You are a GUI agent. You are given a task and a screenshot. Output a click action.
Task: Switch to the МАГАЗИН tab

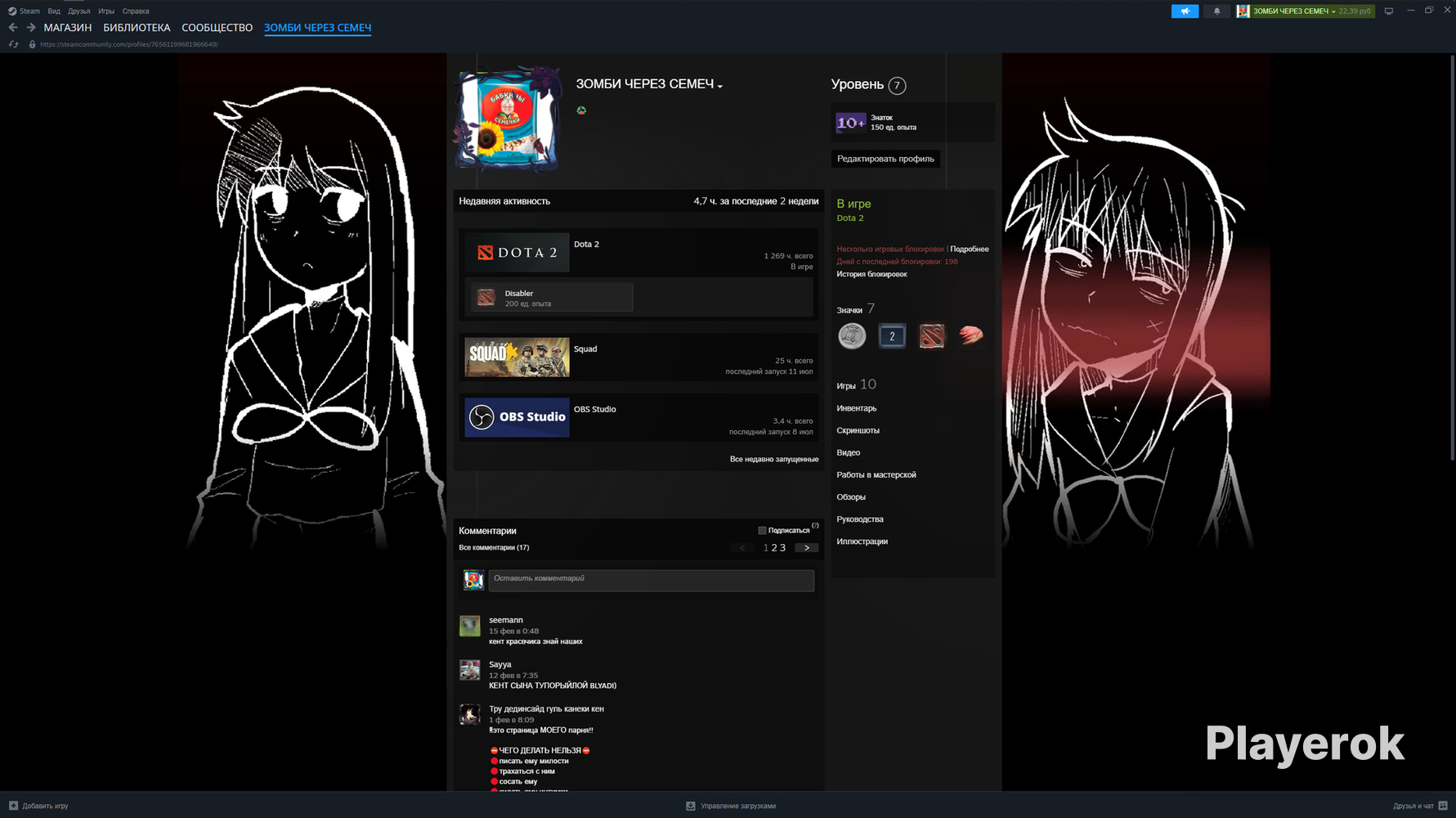click(x=68, y=28)
